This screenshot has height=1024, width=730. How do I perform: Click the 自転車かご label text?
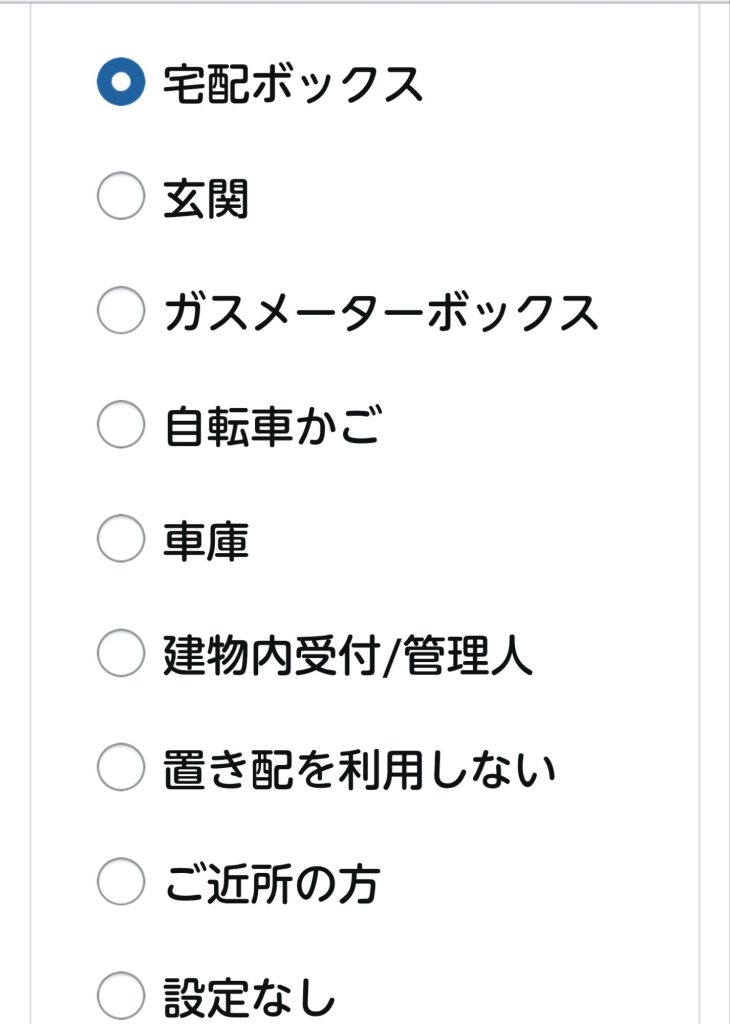(272, 428)
